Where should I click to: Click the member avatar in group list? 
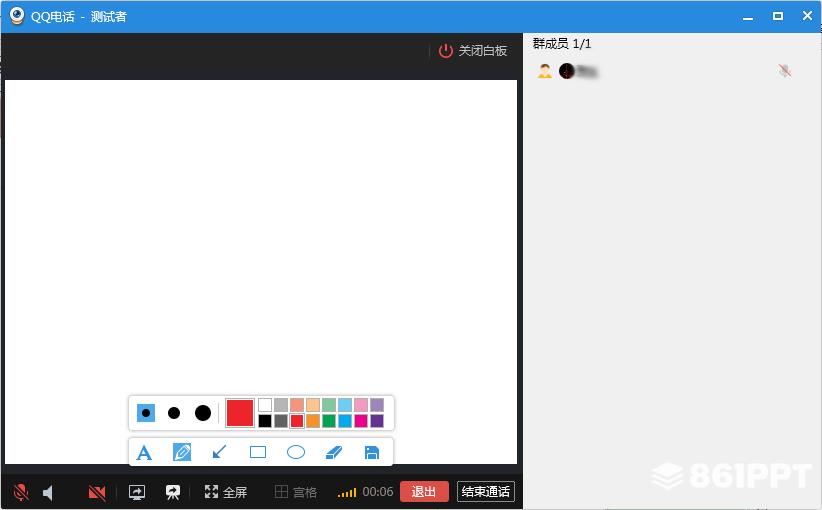coord(567,71)
